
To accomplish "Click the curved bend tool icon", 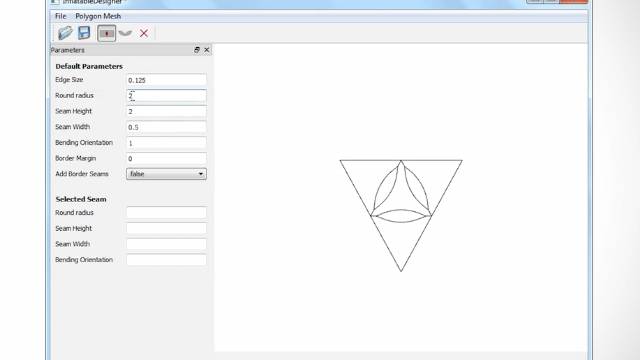I will click(x=125, y=33).
